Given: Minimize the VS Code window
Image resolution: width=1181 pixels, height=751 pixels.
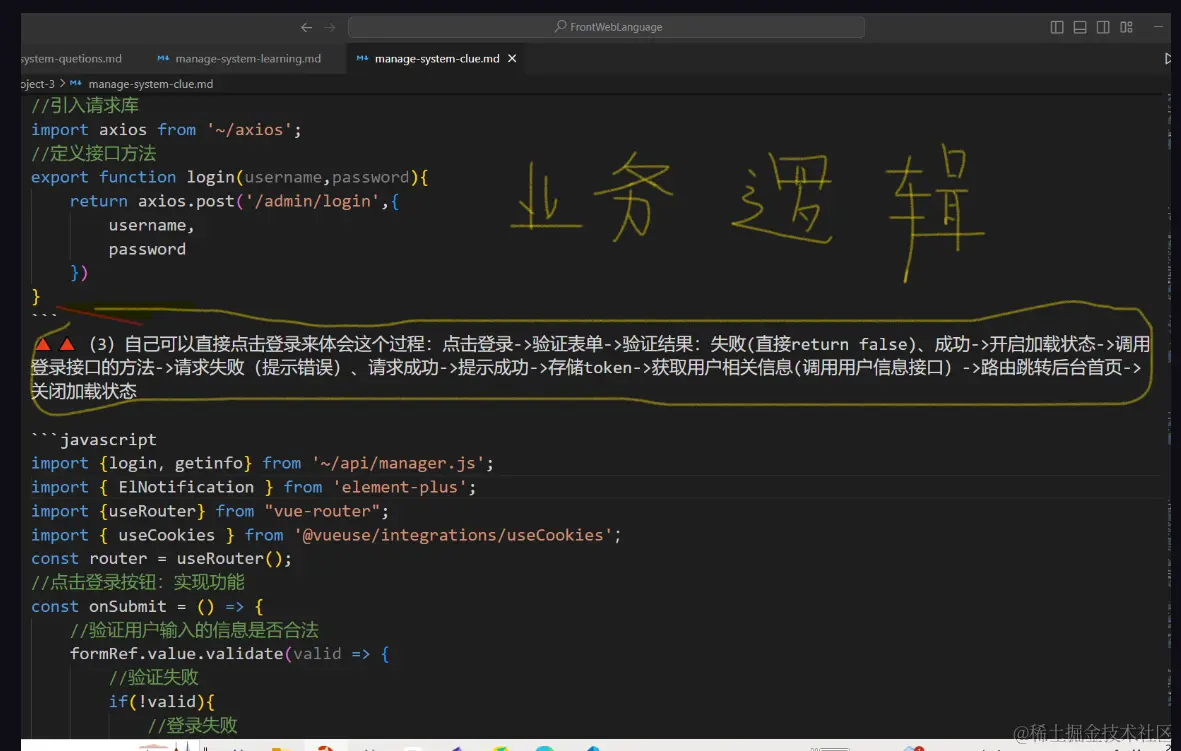Looking at the screenshot, I should 1158,27.
